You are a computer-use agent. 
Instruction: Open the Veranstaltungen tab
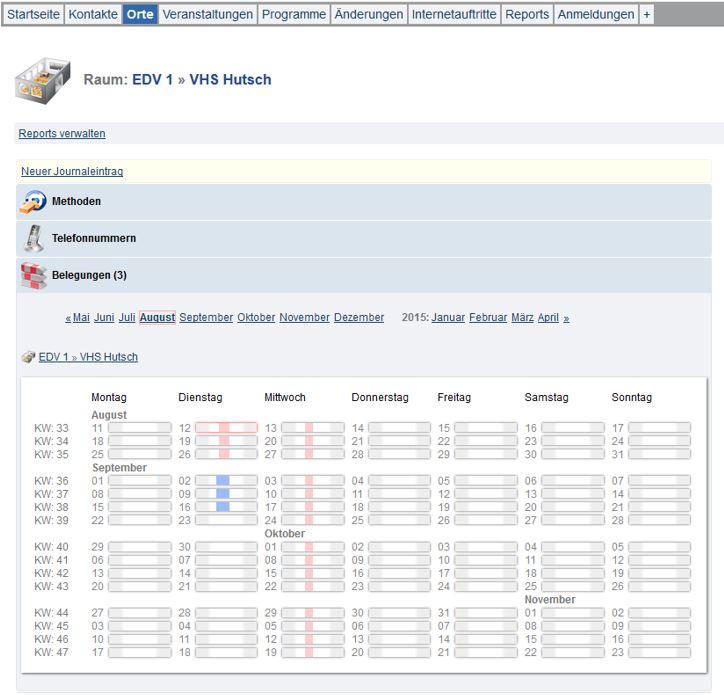pos(207,14)
